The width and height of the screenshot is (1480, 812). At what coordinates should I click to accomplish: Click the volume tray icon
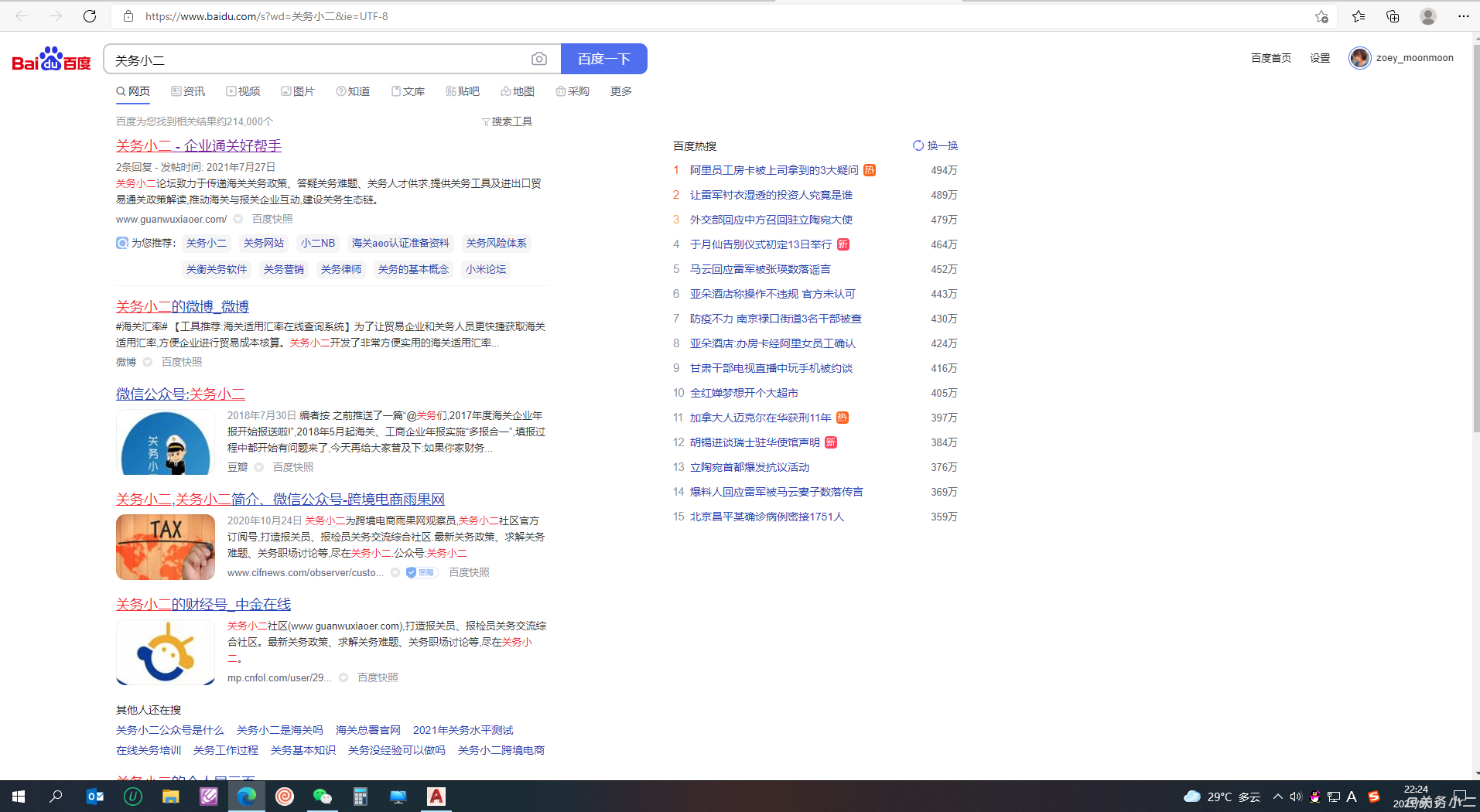click(x=1296, y=797)
